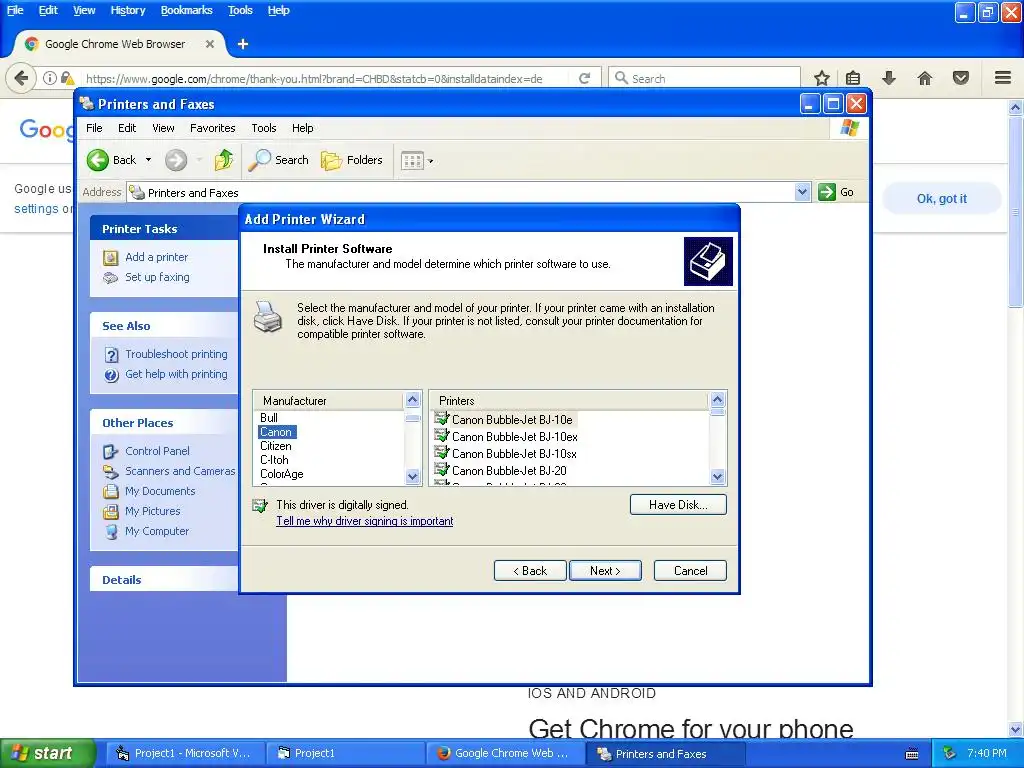1024x768 pixels.
Task: Open the Firefox bookmarks list icon
Action: 853,78
